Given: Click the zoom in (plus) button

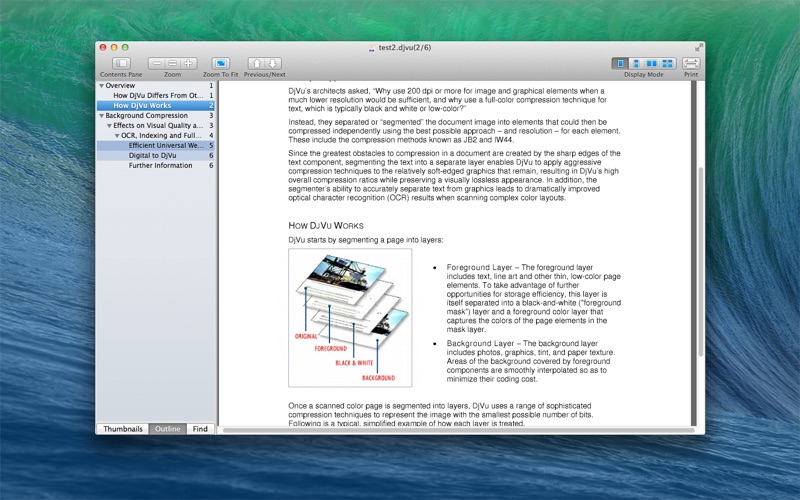Looking at the screenshot, I should [x=189, y=63].
